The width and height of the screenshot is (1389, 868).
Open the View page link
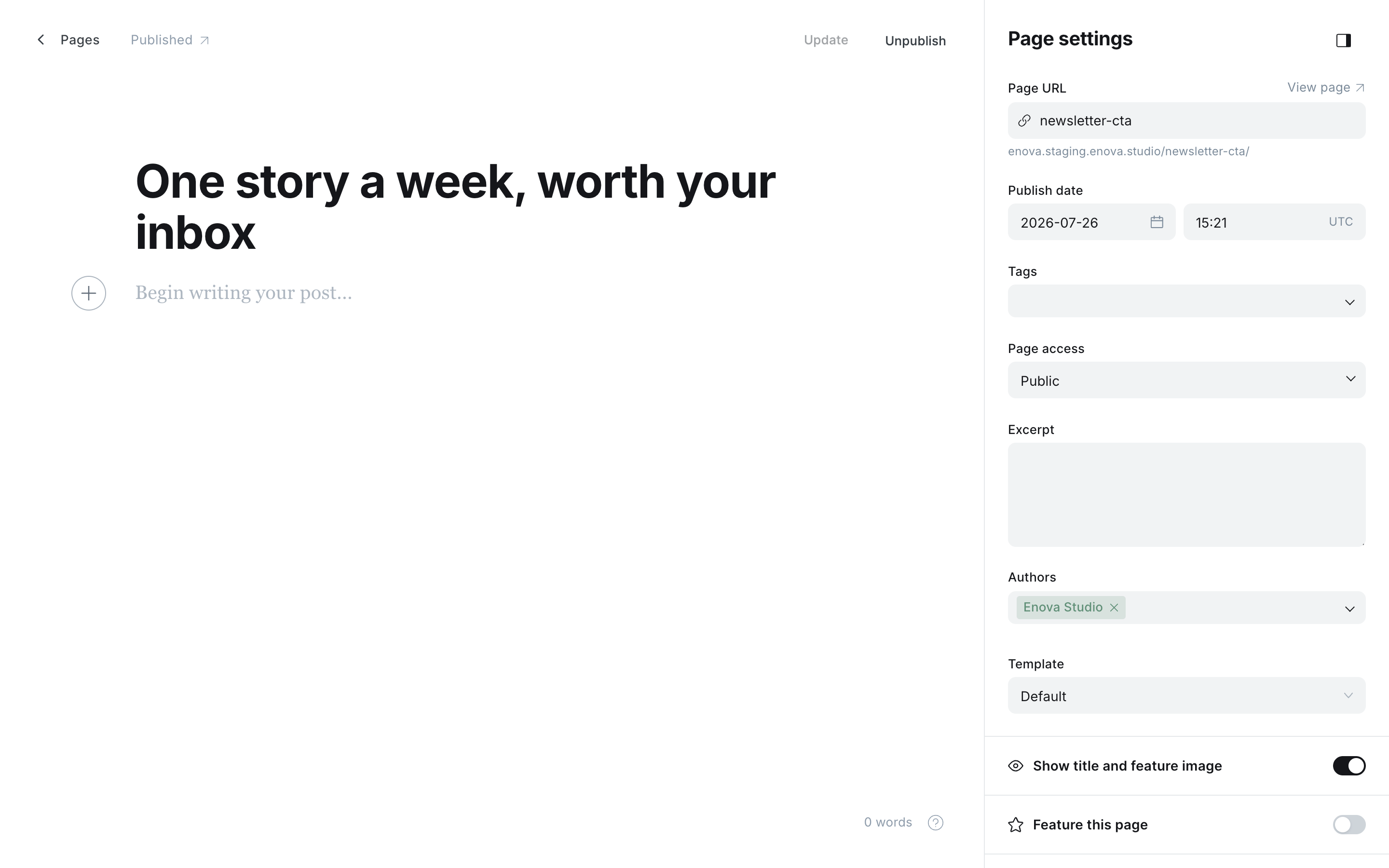coord(1325,87)
